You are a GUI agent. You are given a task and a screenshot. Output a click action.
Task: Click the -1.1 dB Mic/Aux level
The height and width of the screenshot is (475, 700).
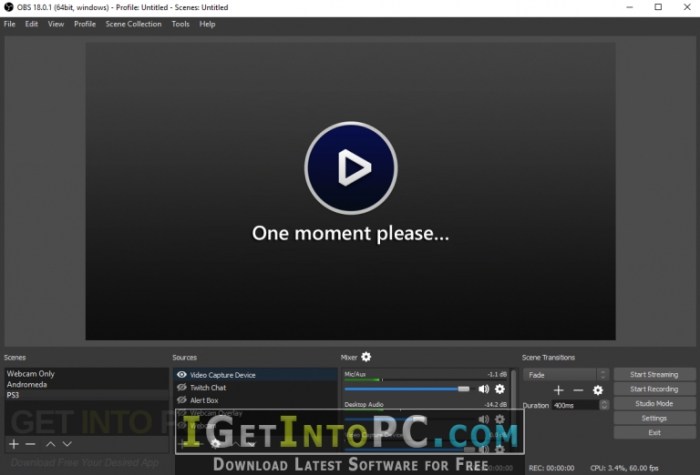point(497,374)
